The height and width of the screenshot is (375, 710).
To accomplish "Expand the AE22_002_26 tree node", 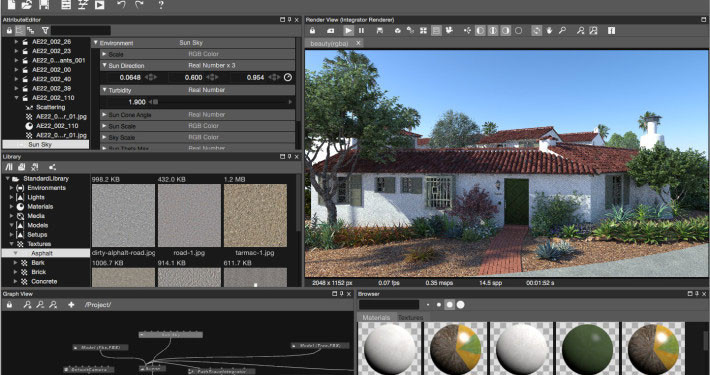I will click(16, 42).
